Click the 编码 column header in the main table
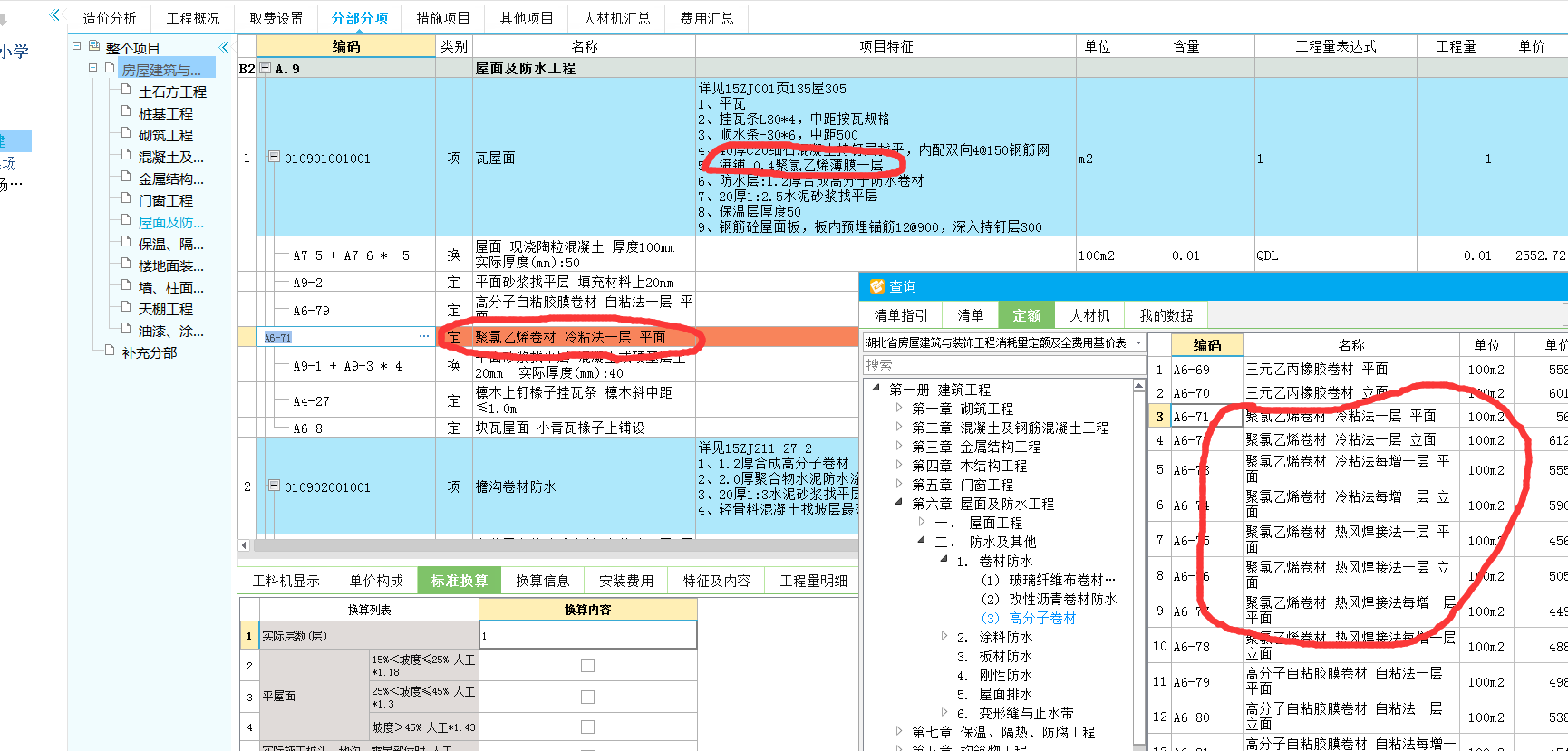Image resolution: width=1568 pixels, height=751 pixels. click(x=346, y=46)
